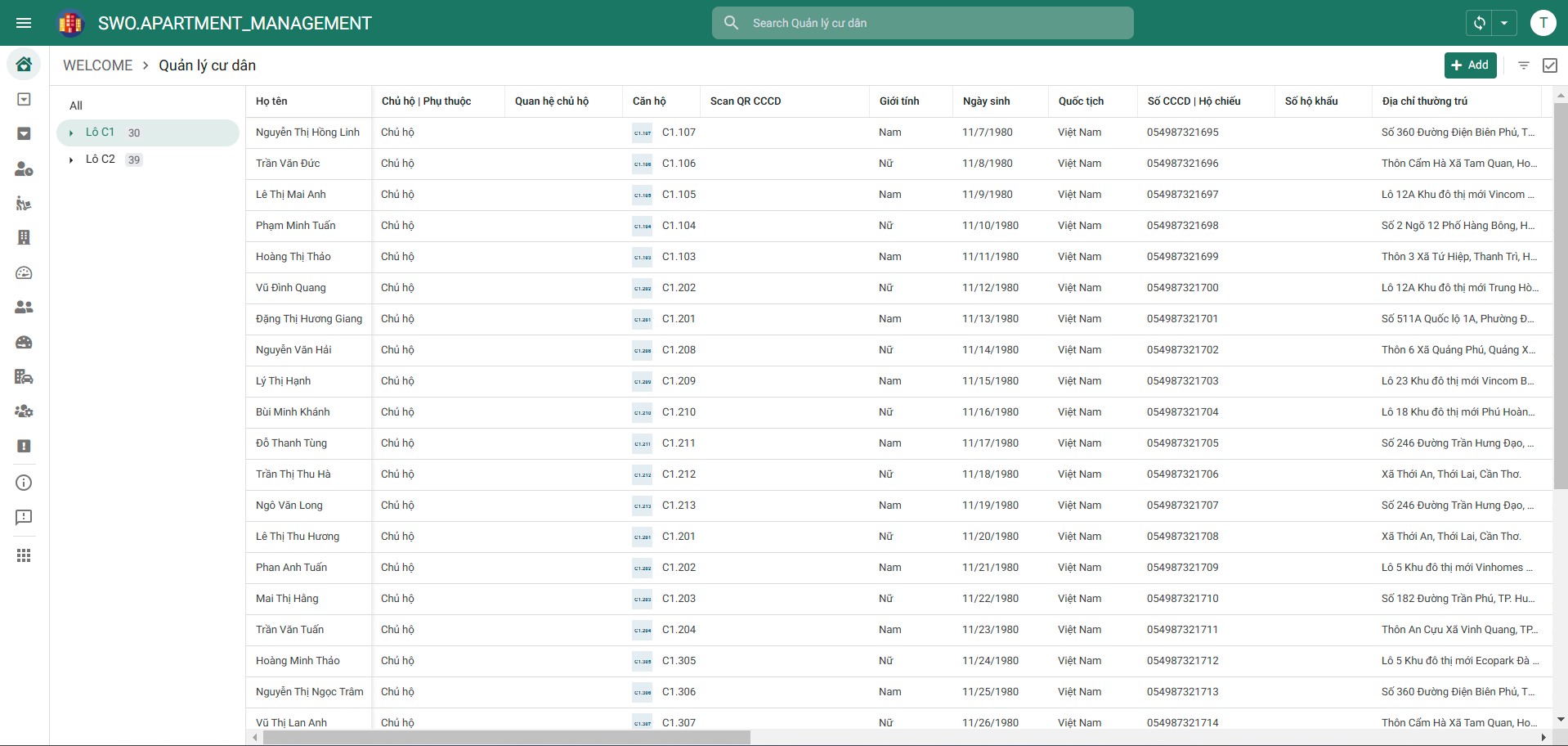Open the people-with-gear sidebar icon

(x=24, y=411)
